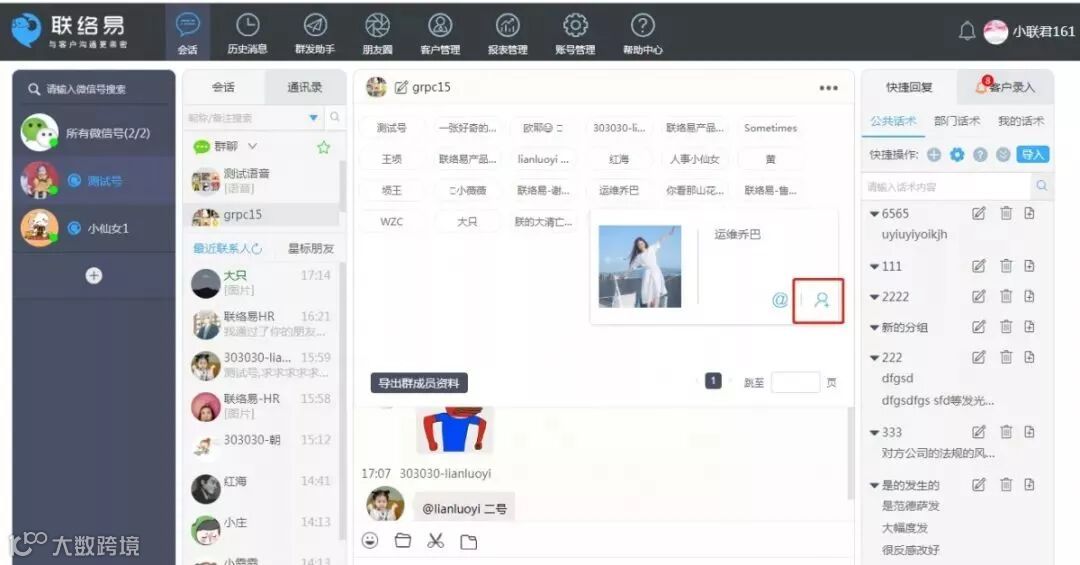The height and width of the screenshot is (565, 1080).
Task: Click the add-friend person icon for 运维乔巴
Action: 822,300
